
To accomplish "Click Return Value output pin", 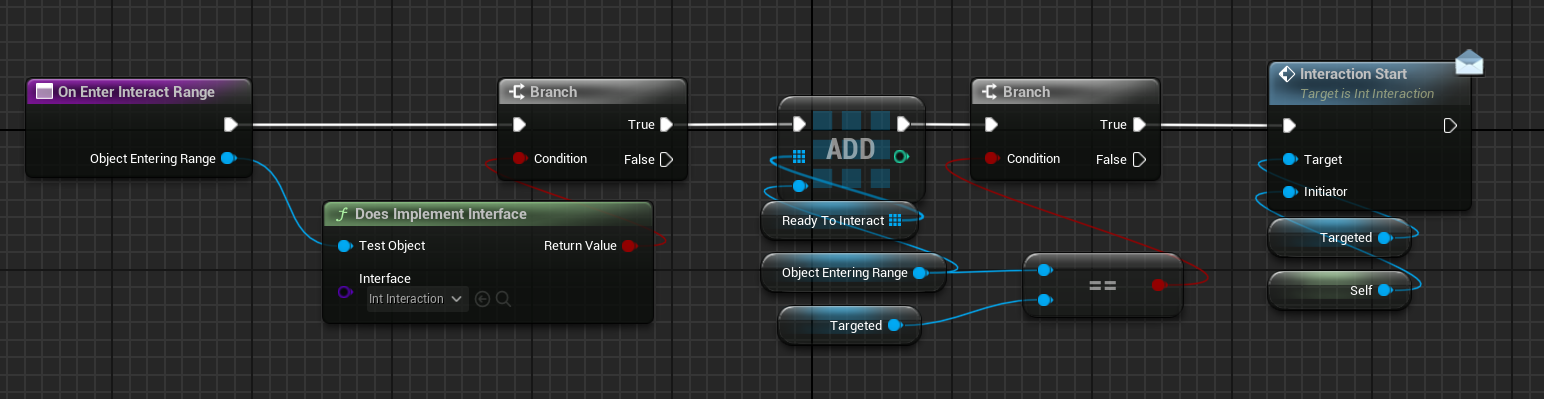I will [x=628, y=246].
